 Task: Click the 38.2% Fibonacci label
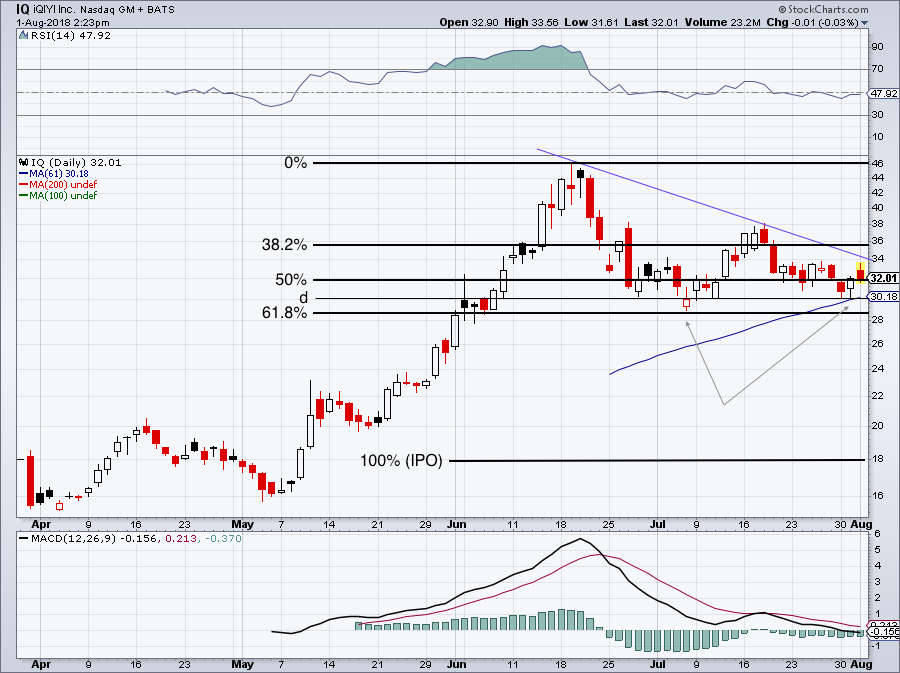(x=285, y=245)
